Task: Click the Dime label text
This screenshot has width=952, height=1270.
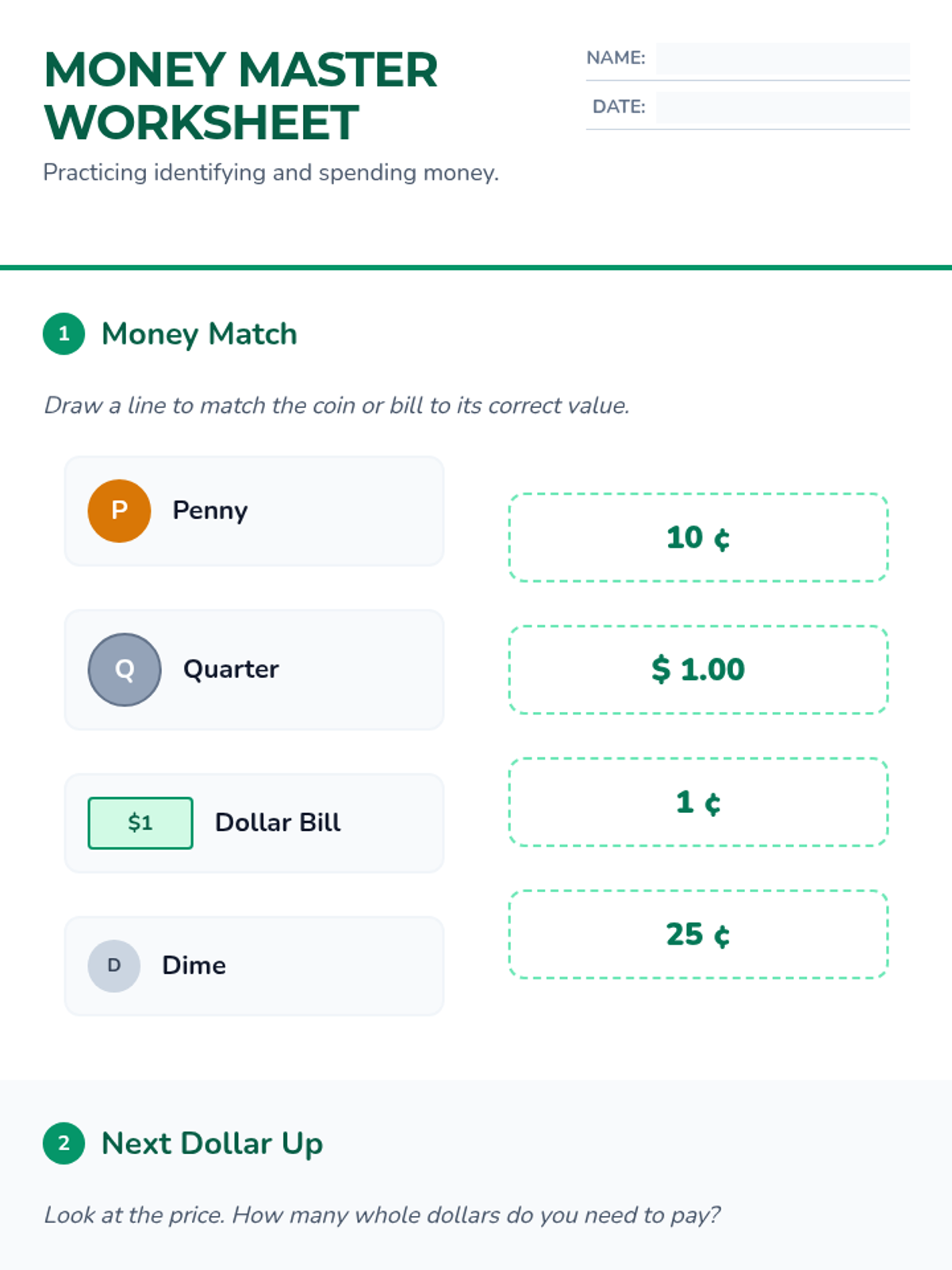Action: tap(194, 965)
